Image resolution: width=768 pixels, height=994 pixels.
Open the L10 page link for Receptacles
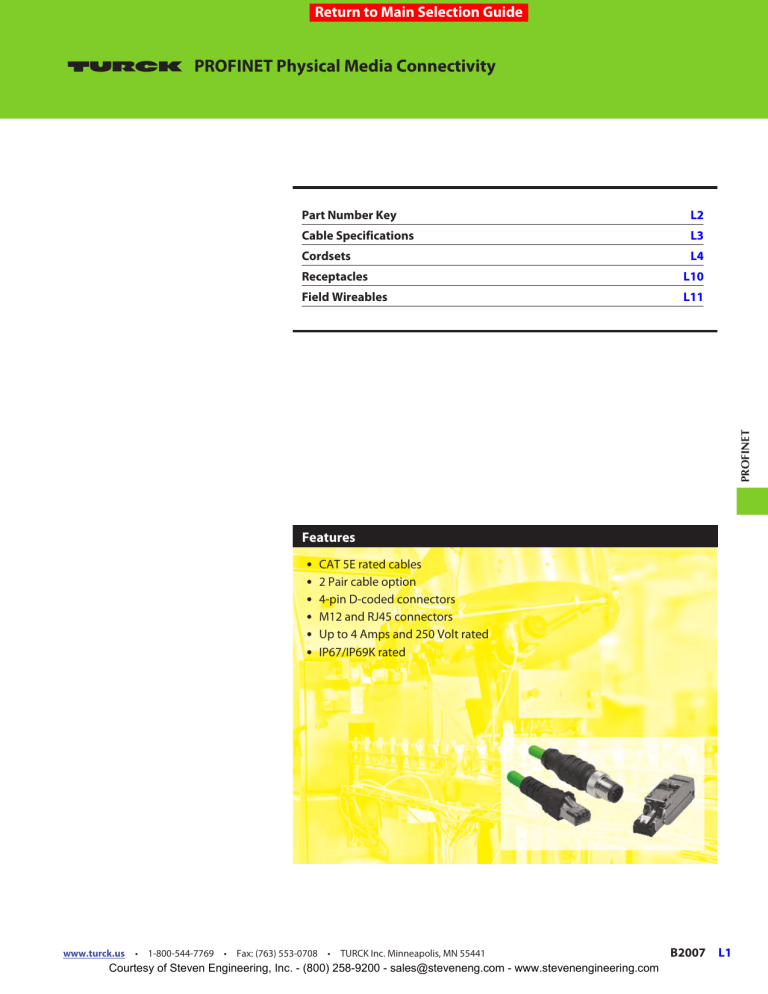click(x=693, y=276)
